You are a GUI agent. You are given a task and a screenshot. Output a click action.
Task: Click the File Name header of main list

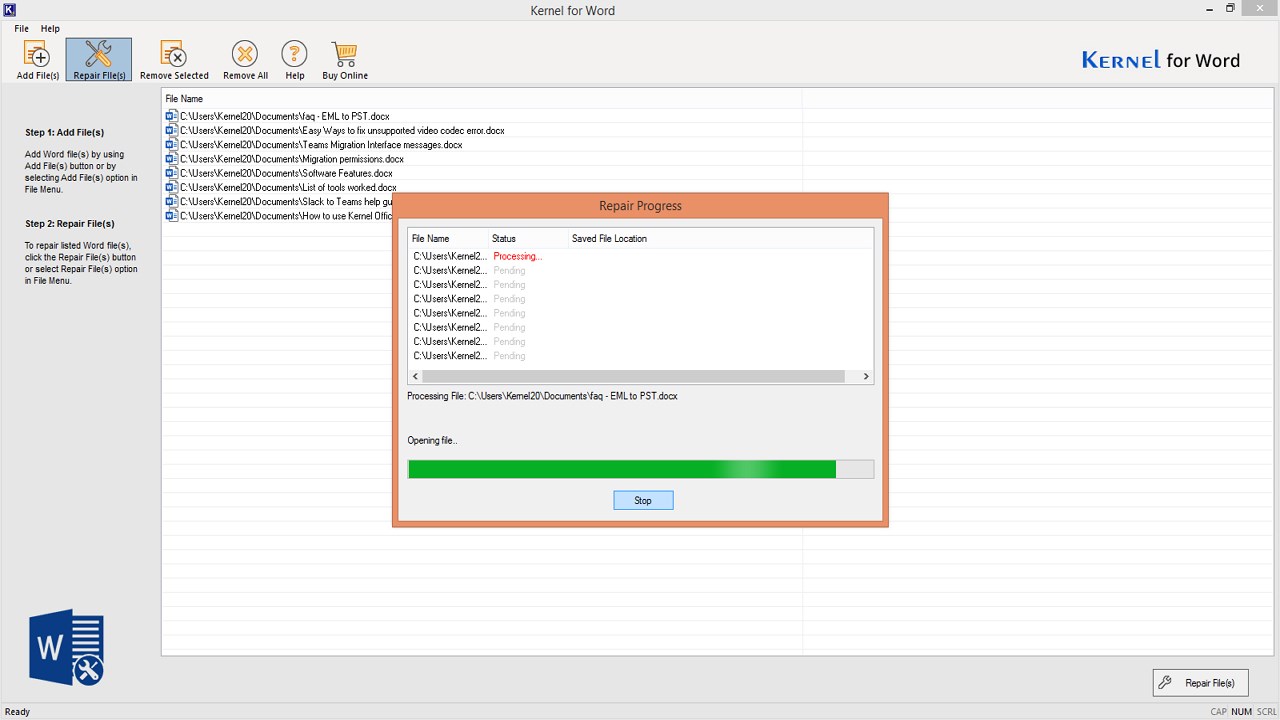click(184, 99)
